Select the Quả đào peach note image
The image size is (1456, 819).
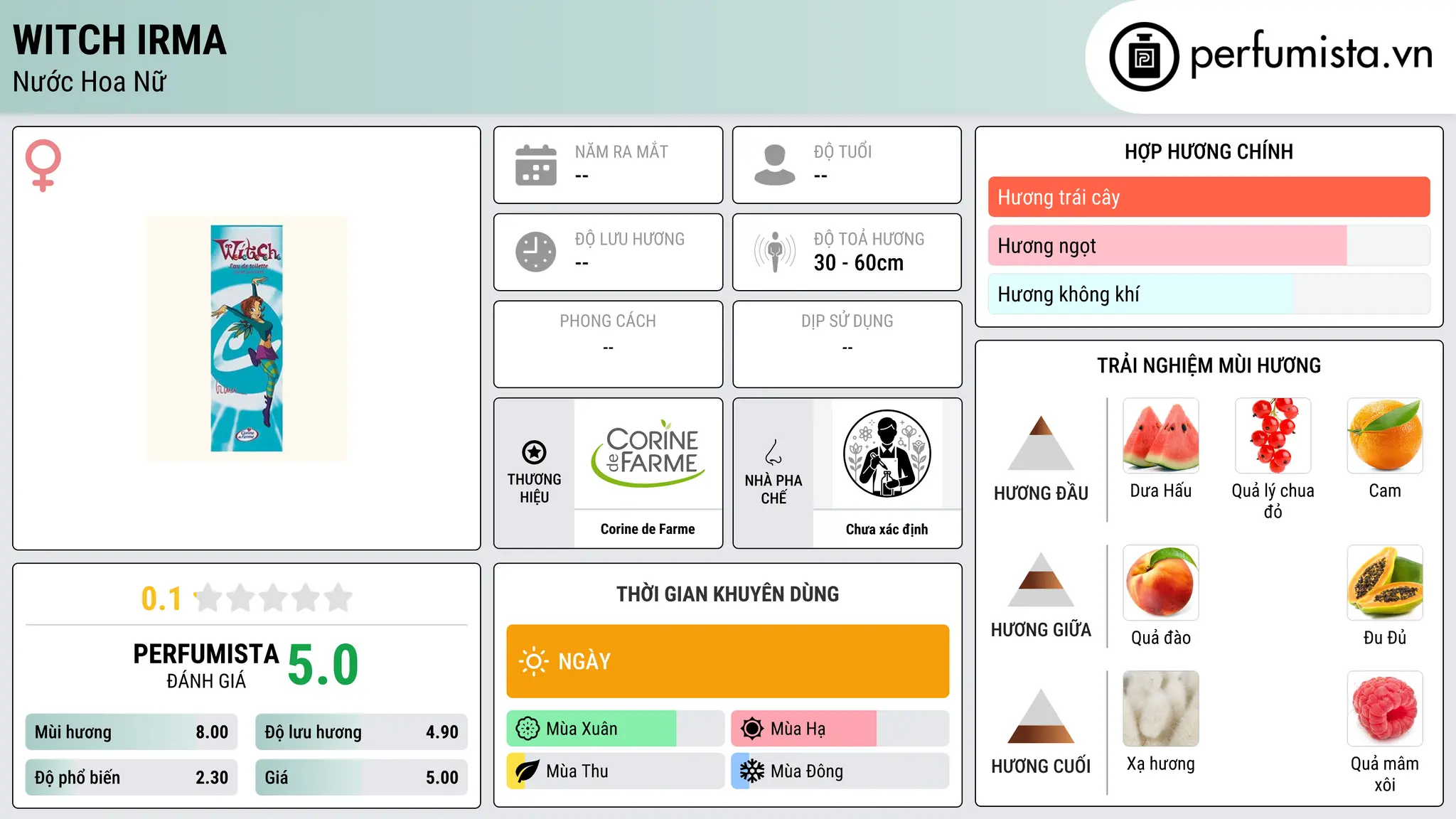[x=1161, y=583]
